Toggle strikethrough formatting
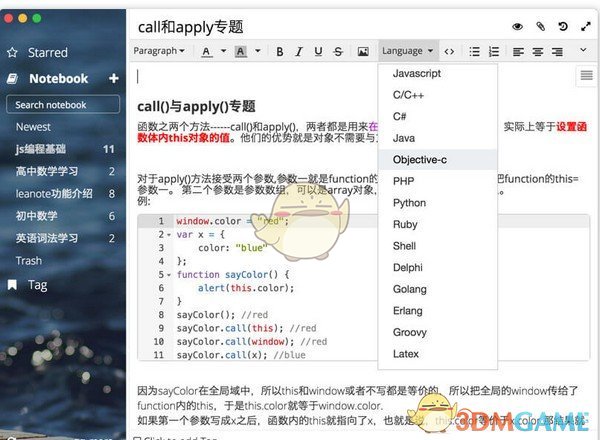This screenshot has height=440, width=600. pos(338,51)
